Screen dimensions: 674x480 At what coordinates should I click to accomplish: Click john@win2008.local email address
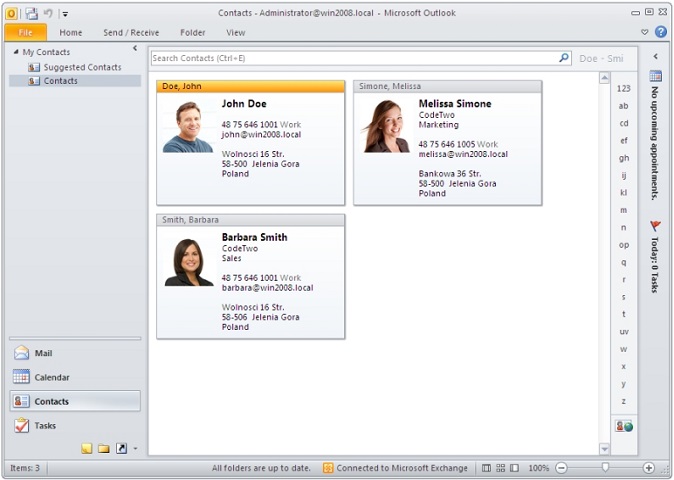click(x=261, y=135)
